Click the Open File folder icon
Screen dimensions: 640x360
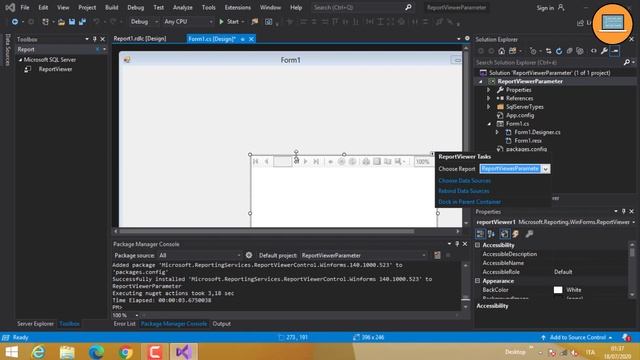[61, 22]
